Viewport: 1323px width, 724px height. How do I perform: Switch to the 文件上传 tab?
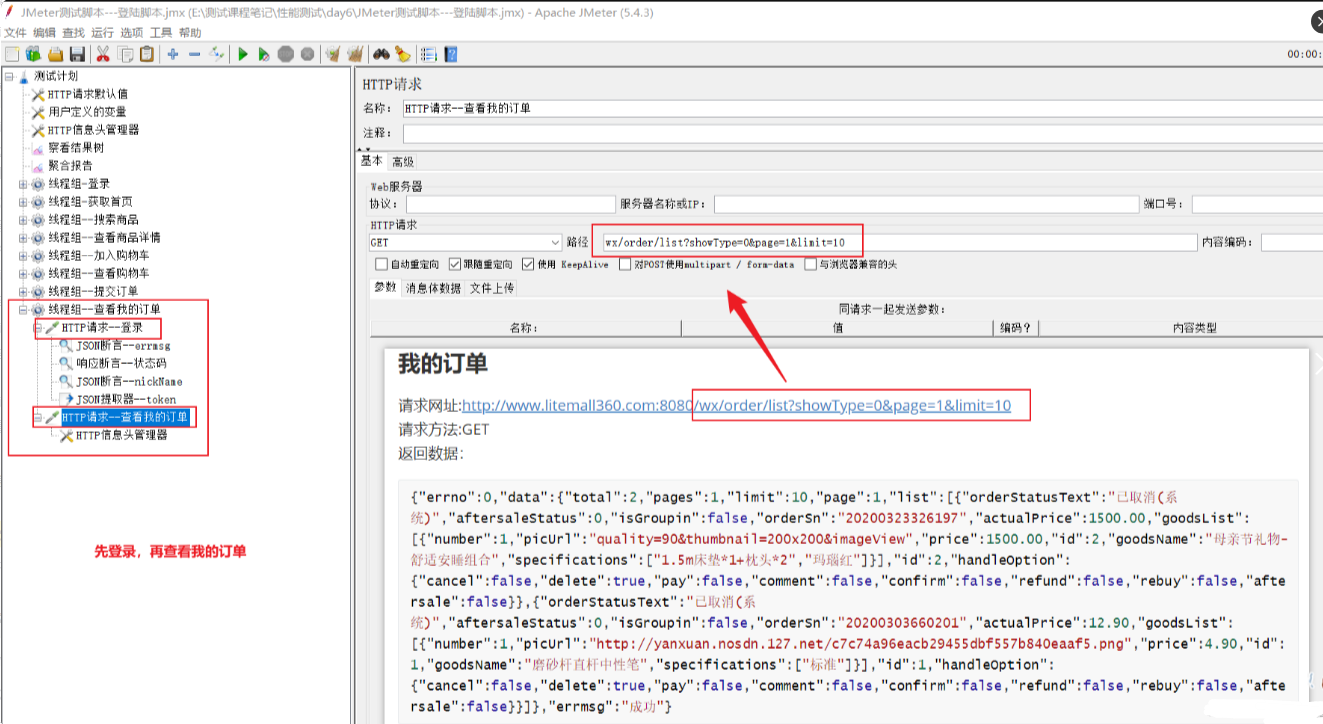(x=491, y=288)
